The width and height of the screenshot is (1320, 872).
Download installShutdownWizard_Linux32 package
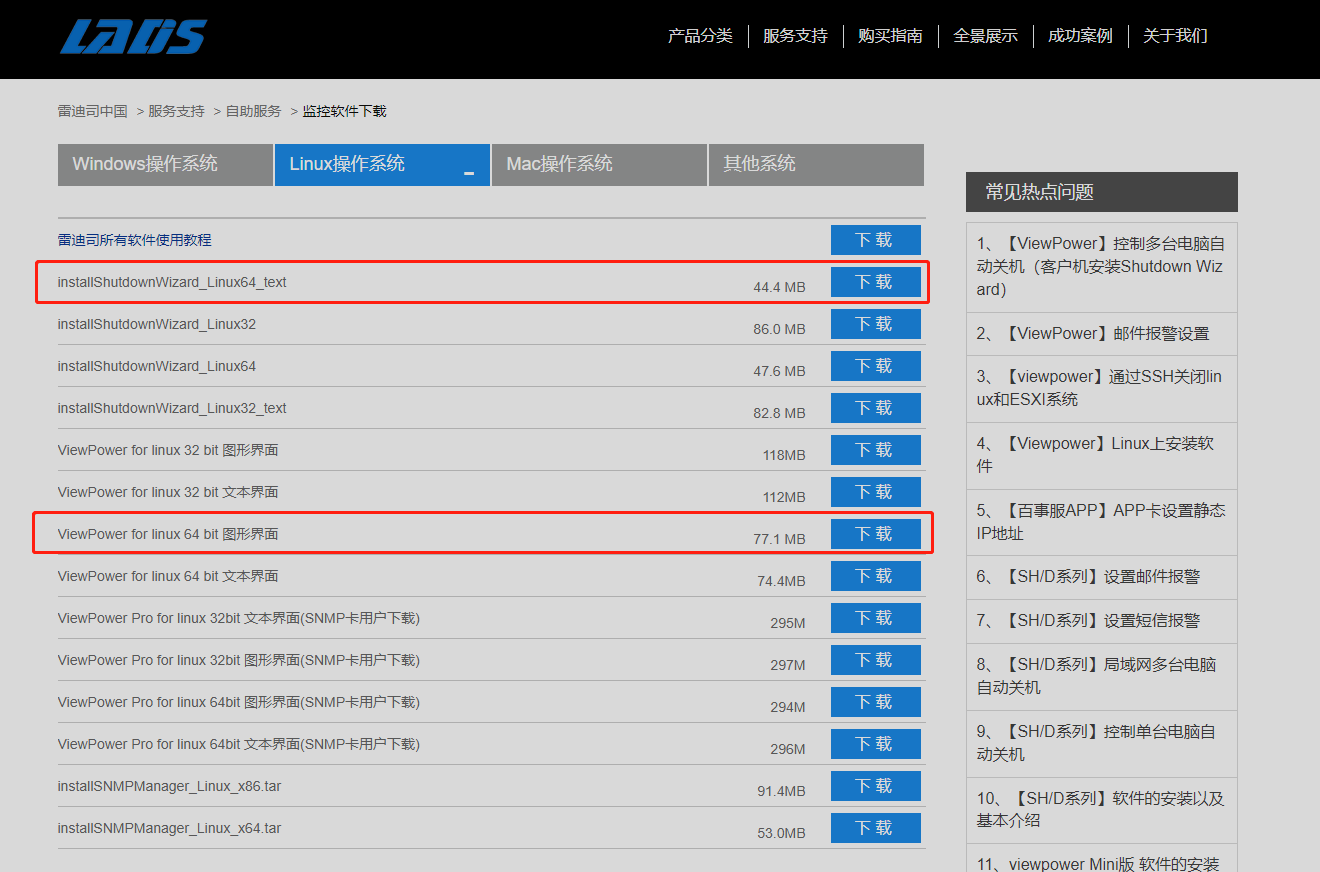pyautogui.click(x=875, y=324)
